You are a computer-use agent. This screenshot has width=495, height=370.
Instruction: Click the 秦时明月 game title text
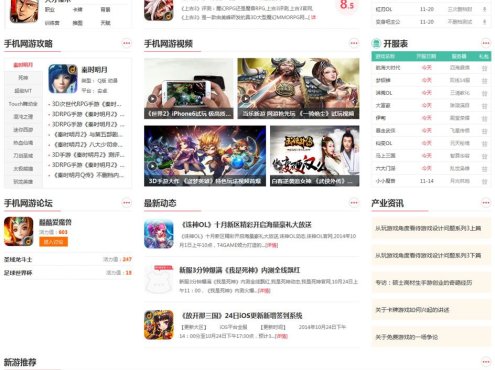[x=94, y=70]
